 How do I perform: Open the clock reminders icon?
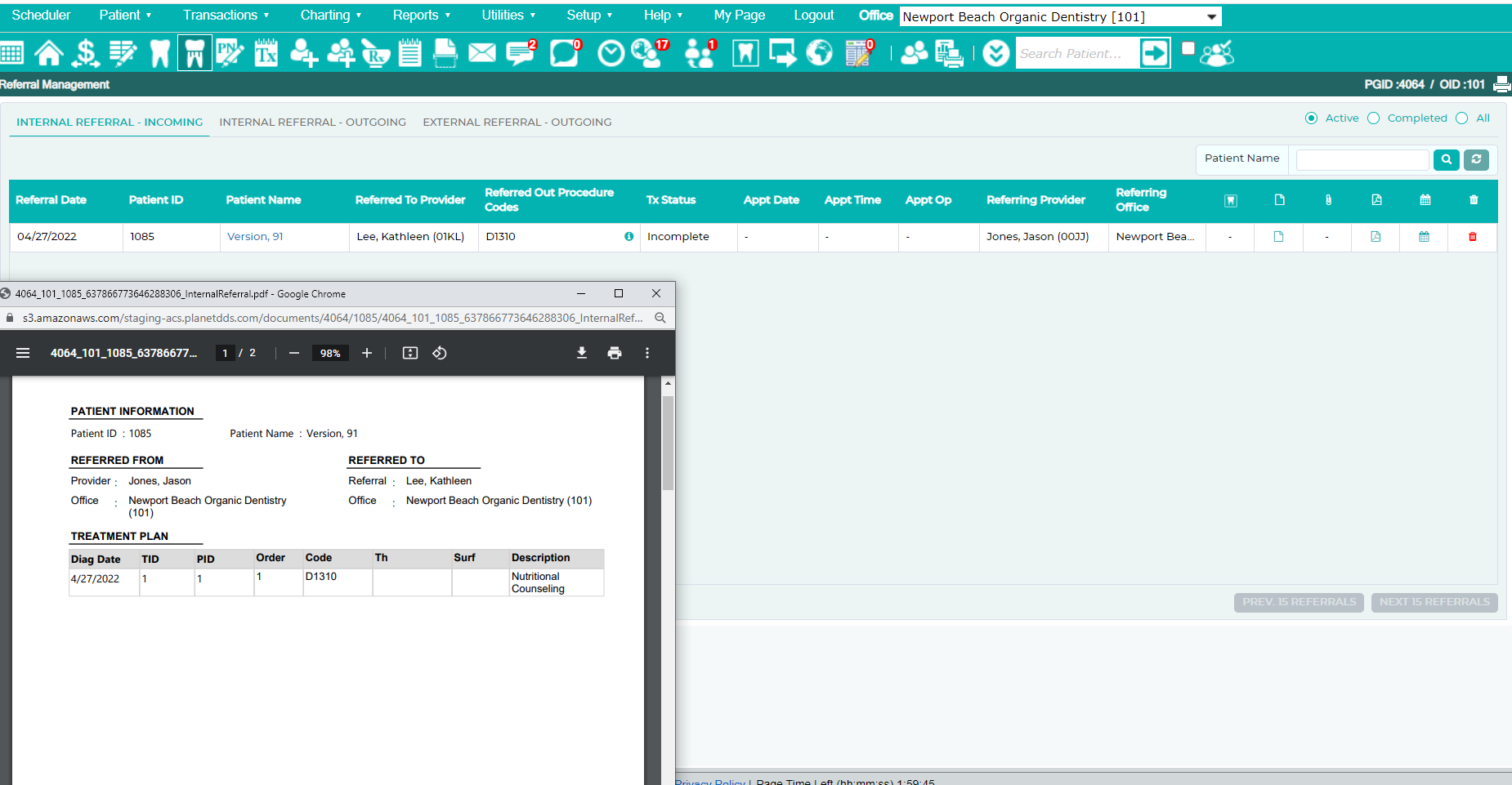(611, 53)
